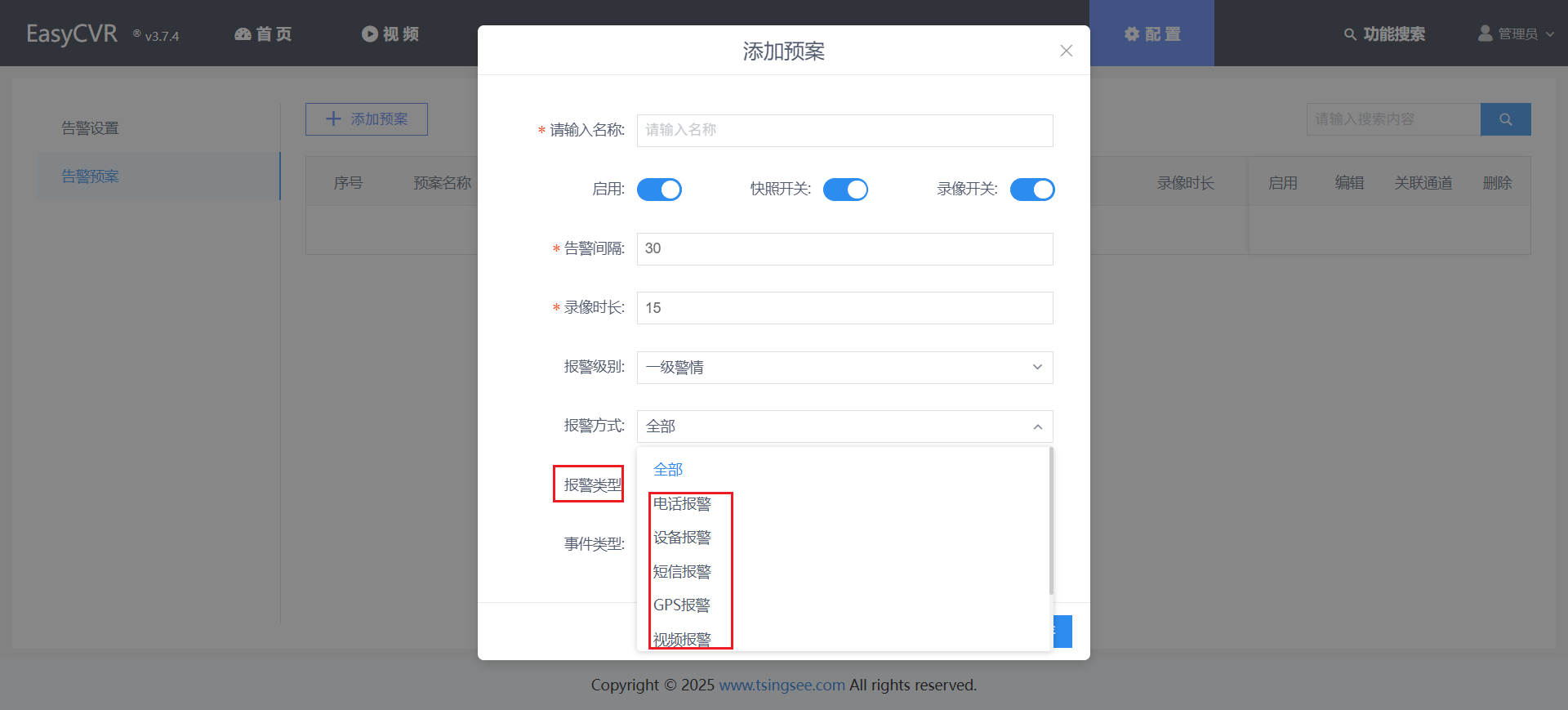Focus the 请输入名称 name field
Screen dimensions: 1568x710
844,131
